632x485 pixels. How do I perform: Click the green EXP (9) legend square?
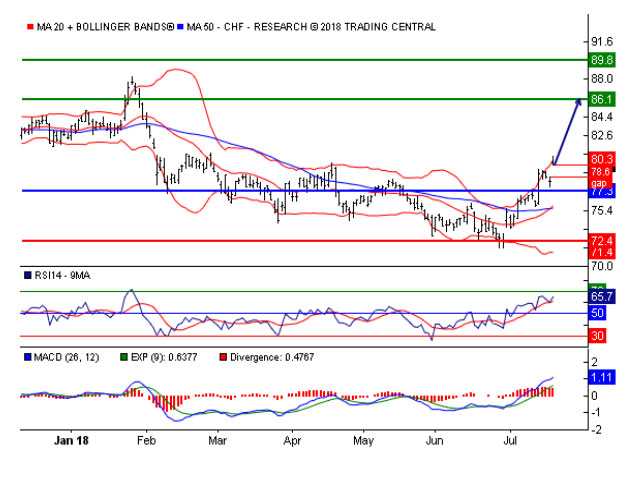(x=124, y=356)
